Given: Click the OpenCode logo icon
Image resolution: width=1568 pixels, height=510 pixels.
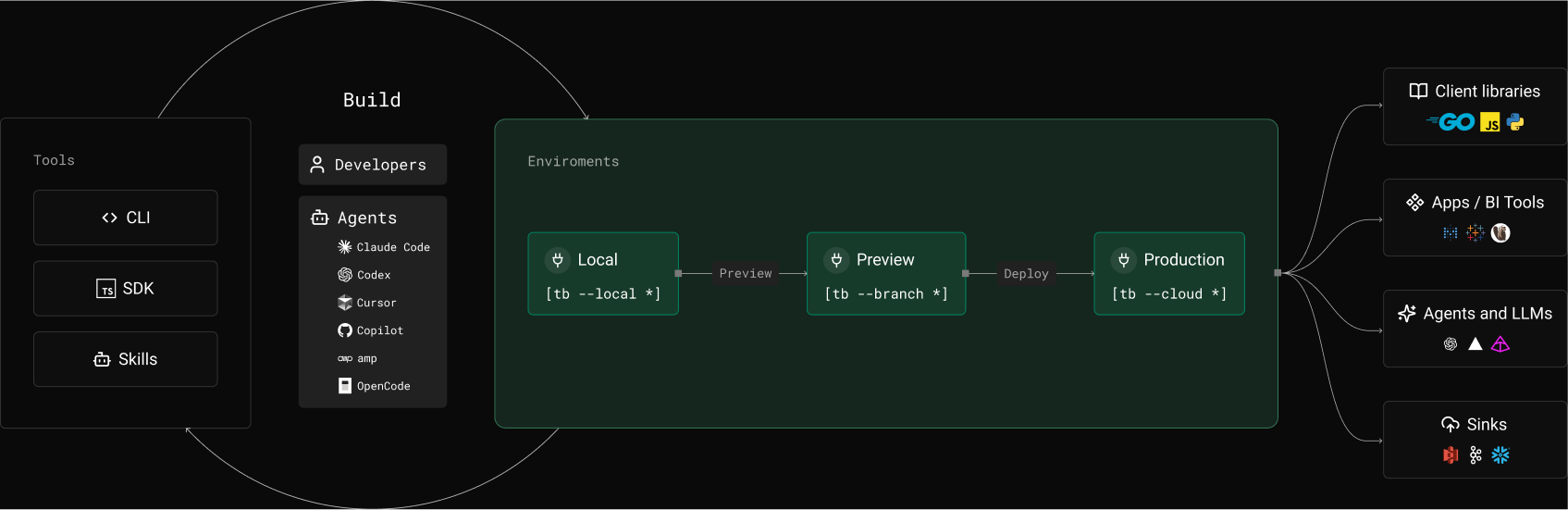Looking at the screenshot, I should click(x=345, y=386).
